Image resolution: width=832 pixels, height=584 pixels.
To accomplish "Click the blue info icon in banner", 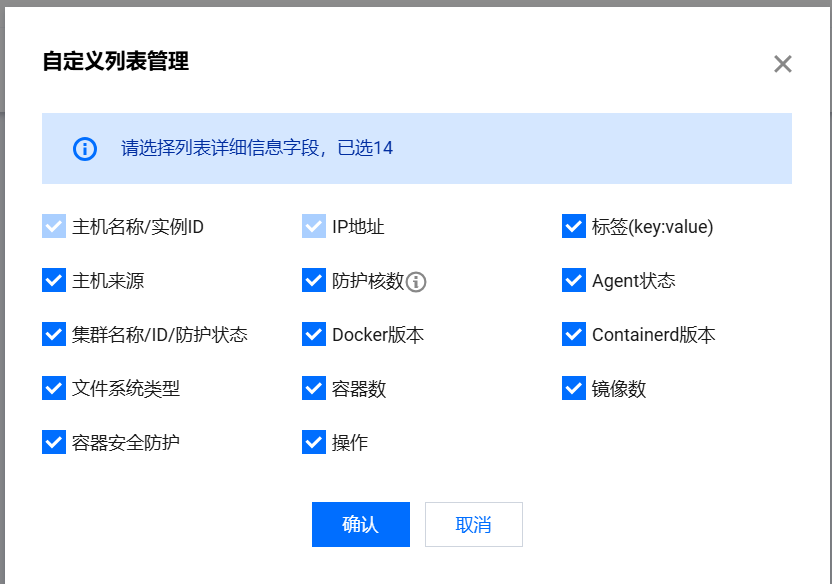I will point(85,149).
